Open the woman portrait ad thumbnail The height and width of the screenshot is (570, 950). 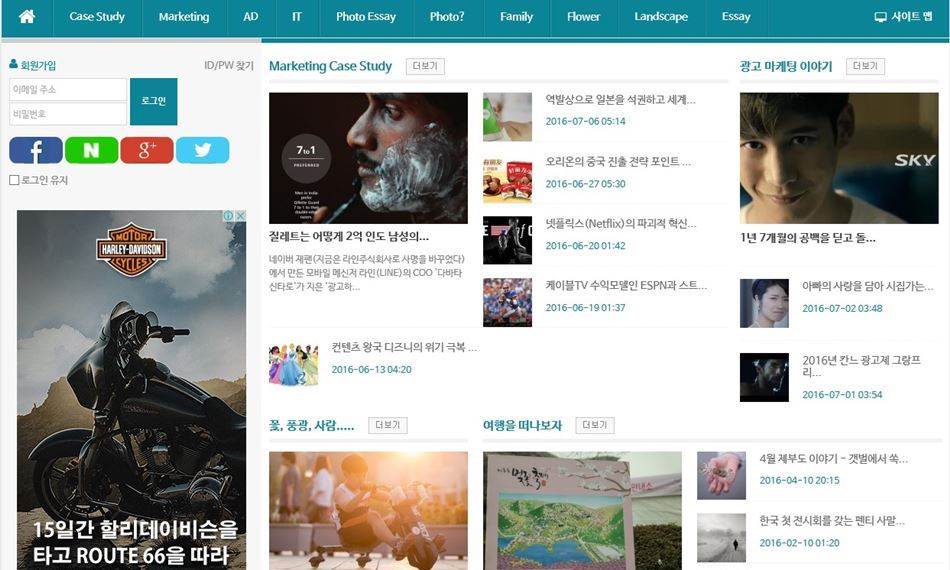(x=765, y=303)
